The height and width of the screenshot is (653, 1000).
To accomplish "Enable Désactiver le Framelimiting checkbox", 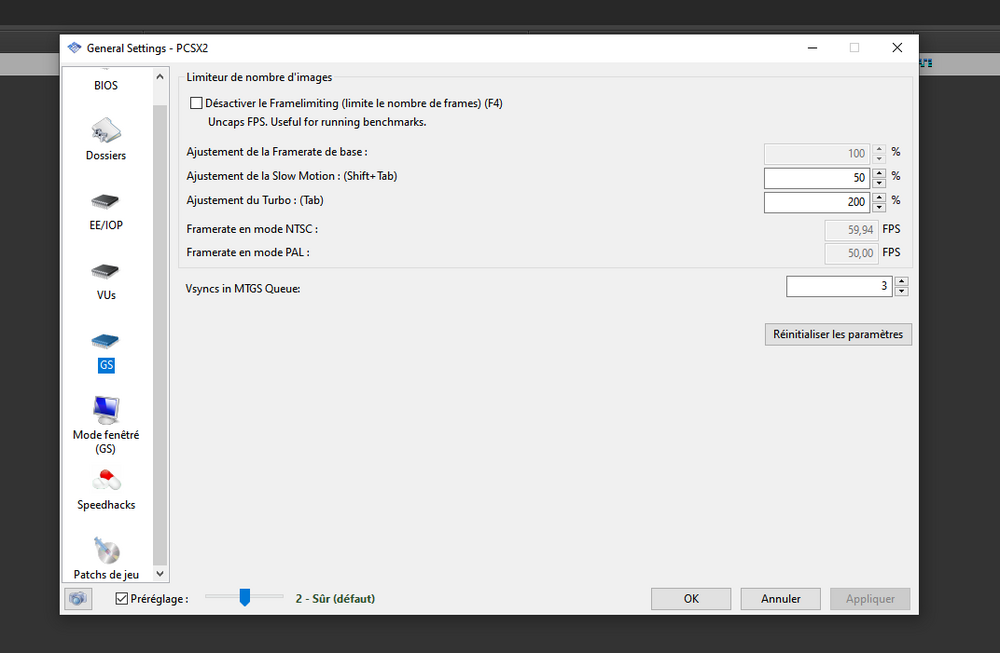I will pos(196,103).
